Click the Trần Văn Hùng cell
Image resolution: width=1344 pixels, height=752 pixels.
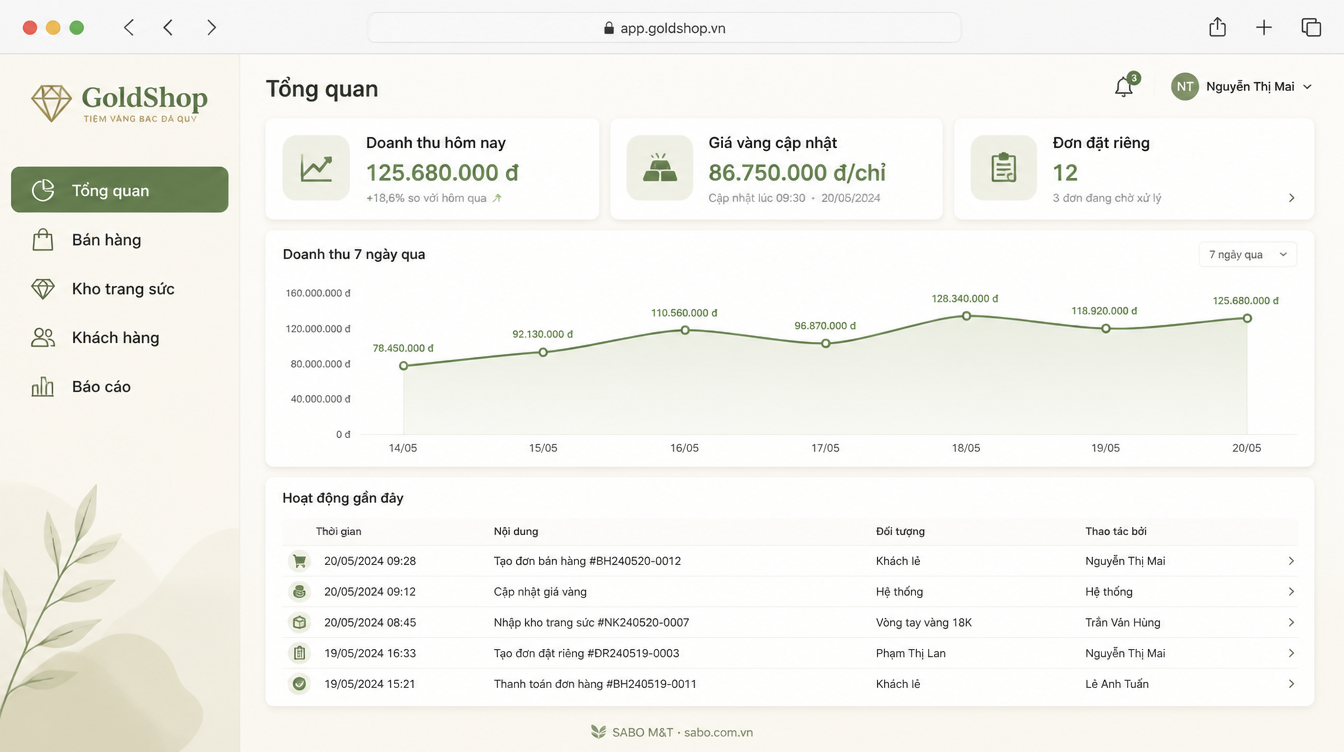pos(1123,623)
